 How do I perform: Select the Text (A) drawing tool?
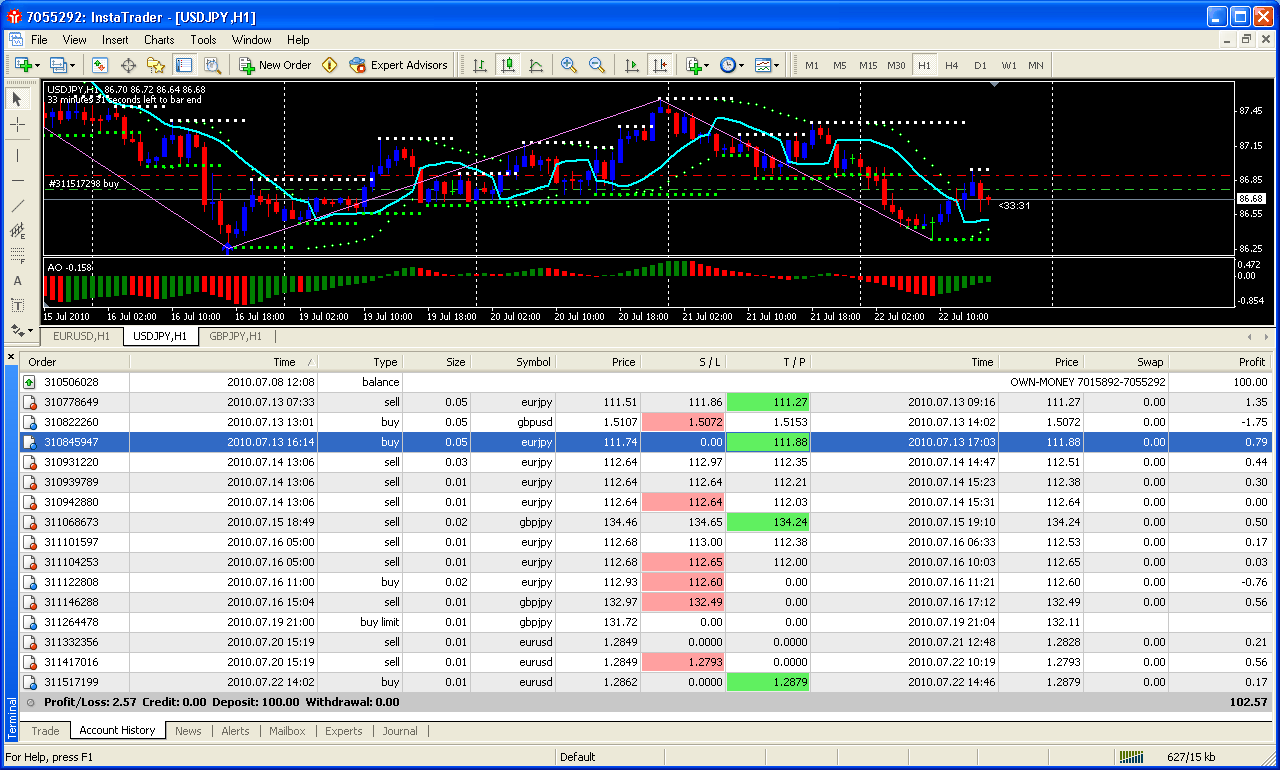tap(18, 281)
